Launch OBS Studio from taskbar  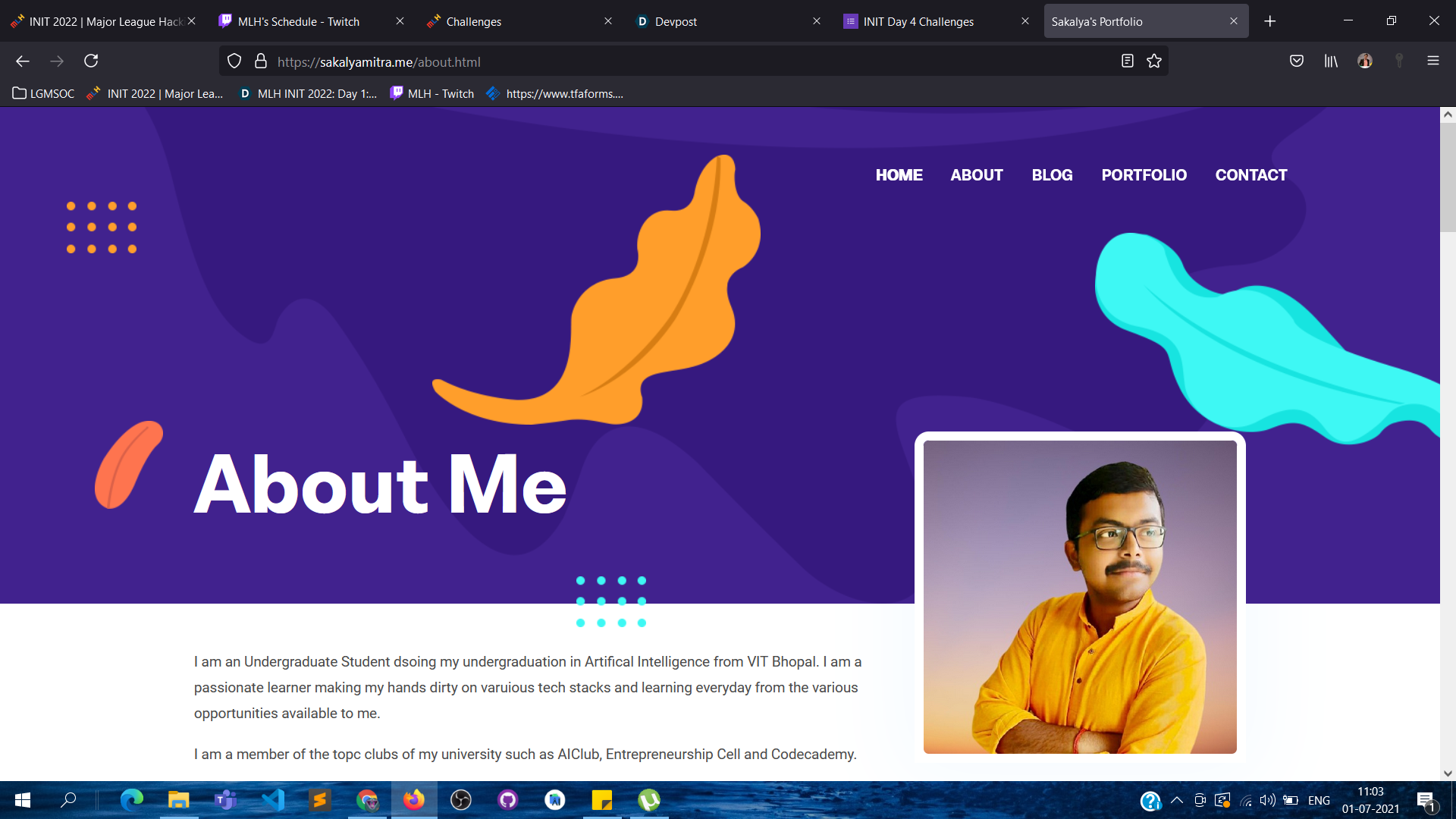pyautogui.click(x=461, y=800)
